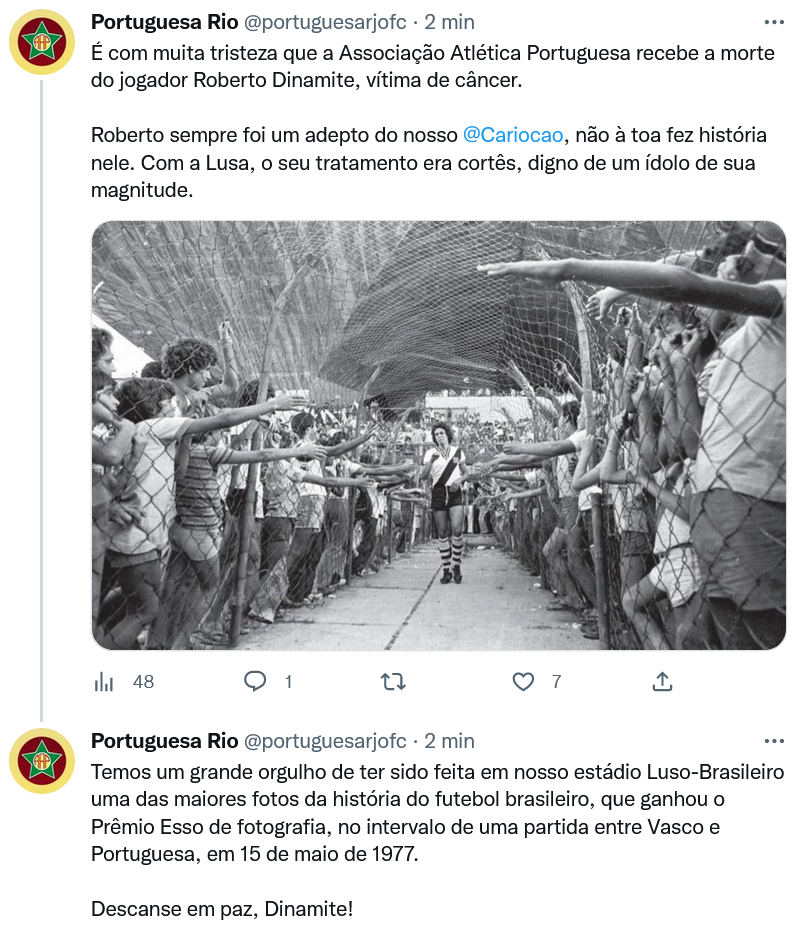Open @portuguesarjofc handle in first tweet
Viewport: 803px width, 931px height.
(x=325, y=22)
